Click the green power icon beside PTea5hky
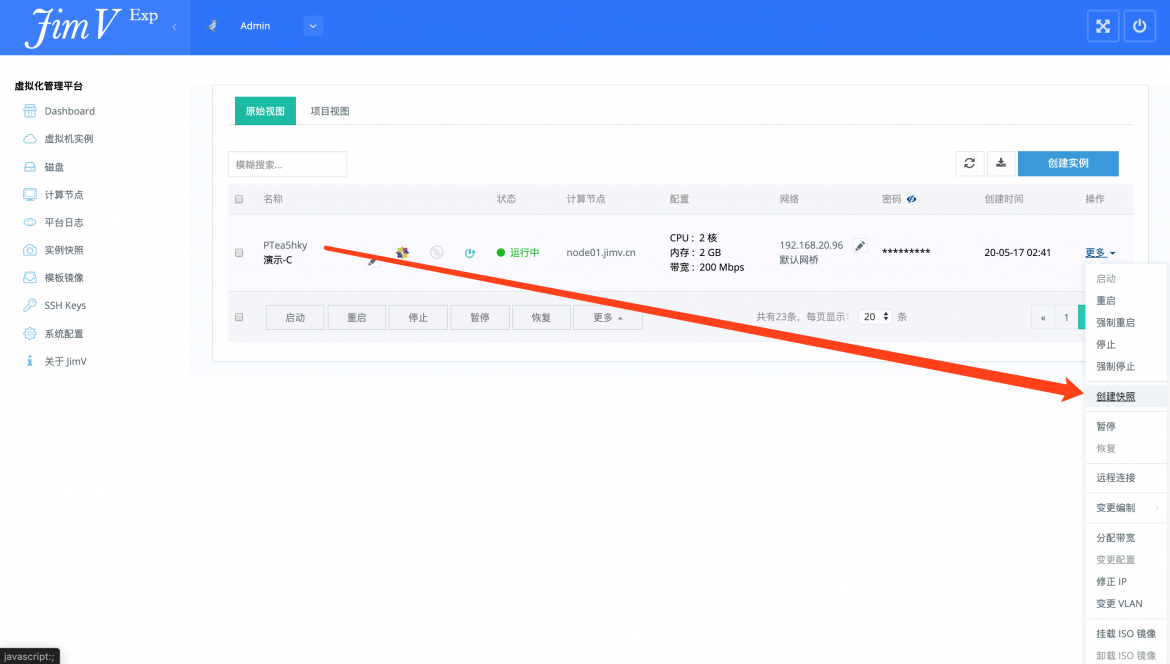The image size is (1170, 664). (x=470, y=253)
